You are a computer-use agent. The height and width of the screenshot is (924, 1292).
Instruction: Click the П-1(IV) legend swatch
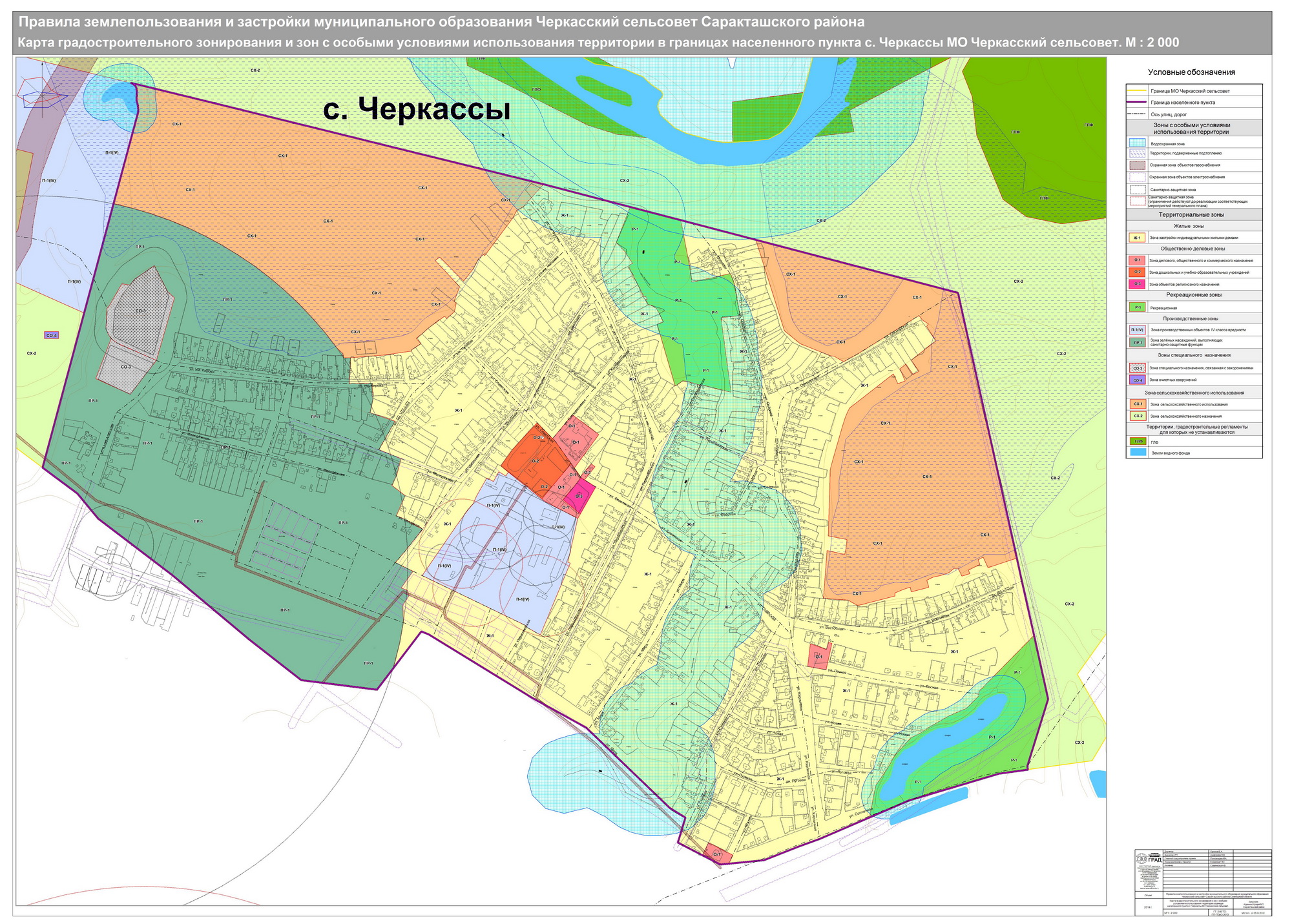[1137, 330]
